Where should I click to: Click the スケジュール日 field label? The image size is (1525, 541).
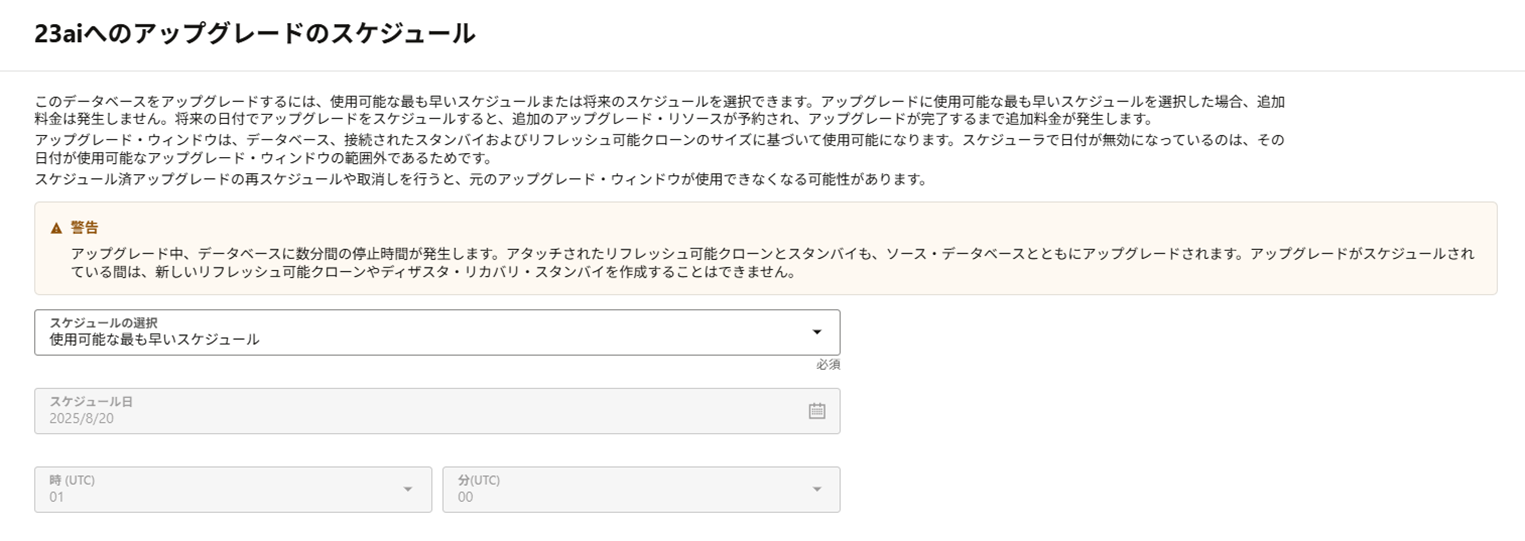point(92,401)
